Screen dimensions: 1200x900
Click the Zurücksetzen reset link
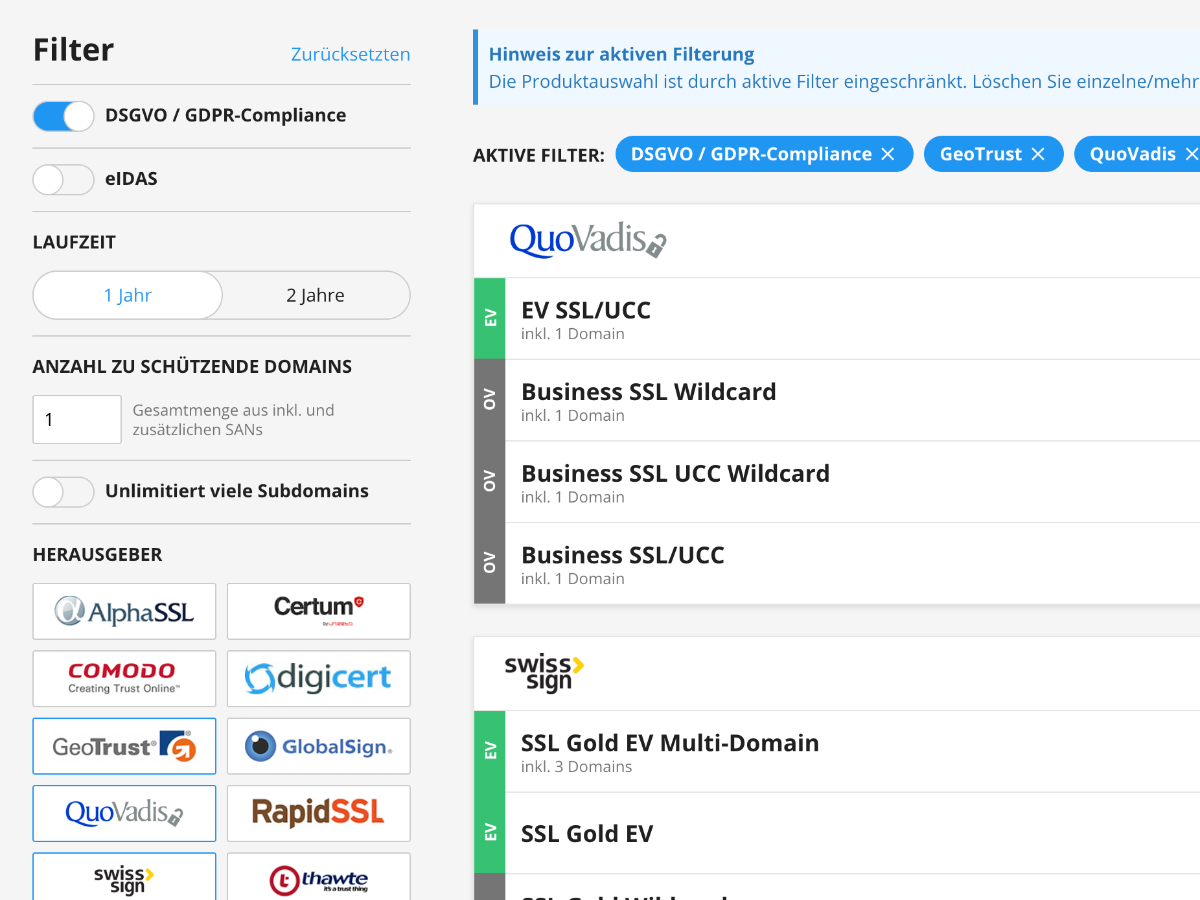click(350, 54)
